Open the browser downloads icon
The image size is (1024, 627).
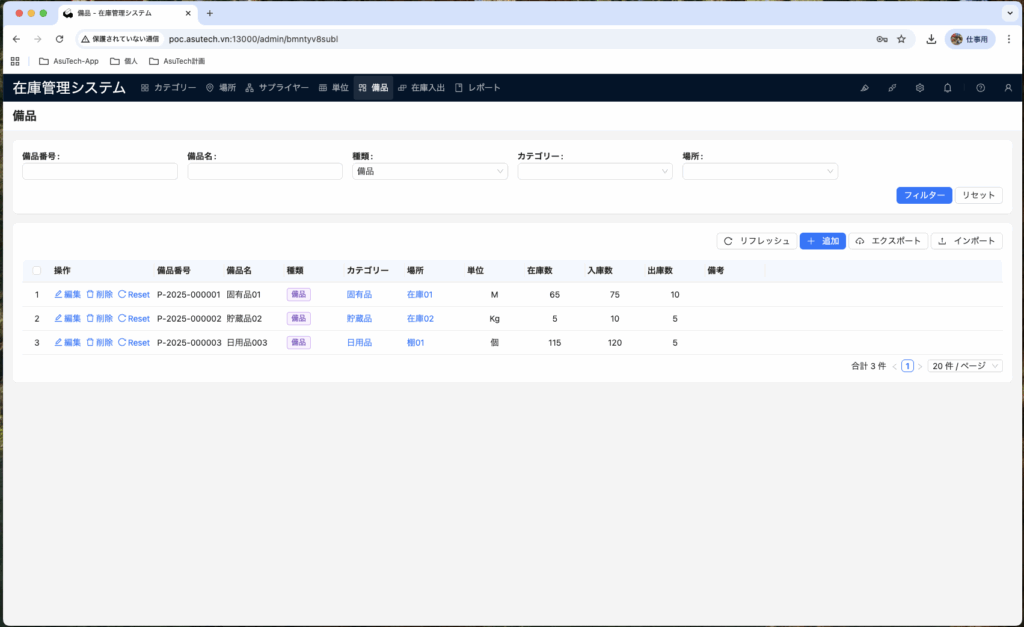click(x=931, y=39)
